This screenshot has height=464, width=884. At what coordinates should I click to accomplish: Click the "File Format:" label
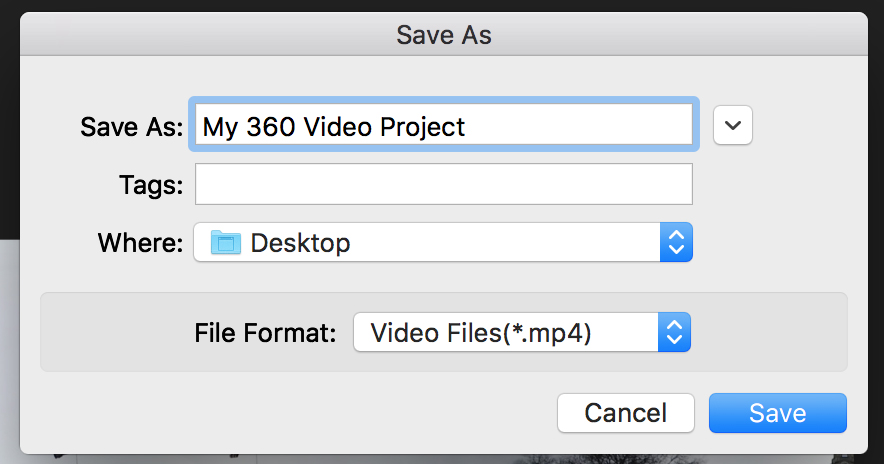pyautogui.click(x=265, y=333)
